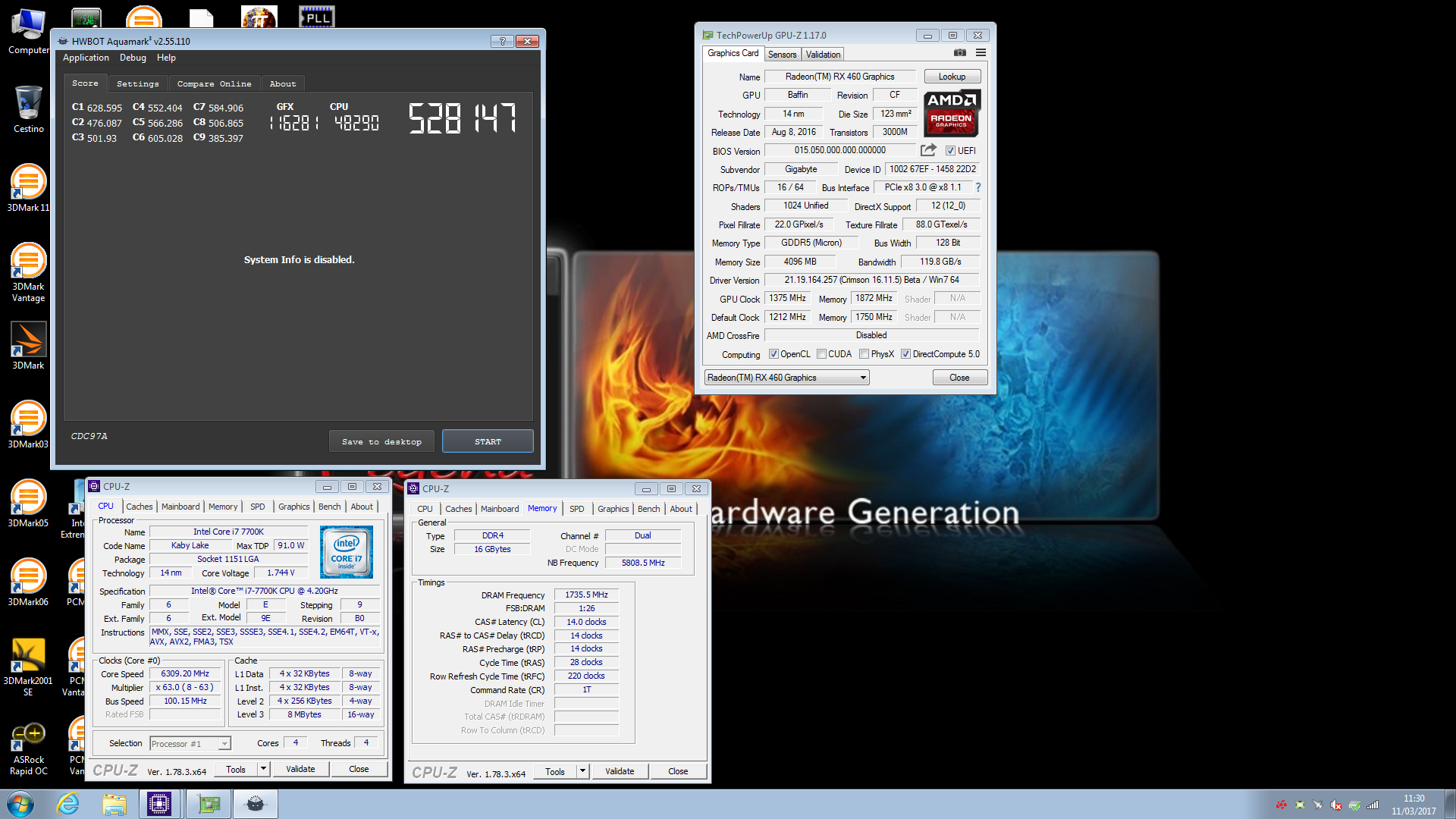
Task: Click Validate in the CPU tab window
Action: point(300,769)
